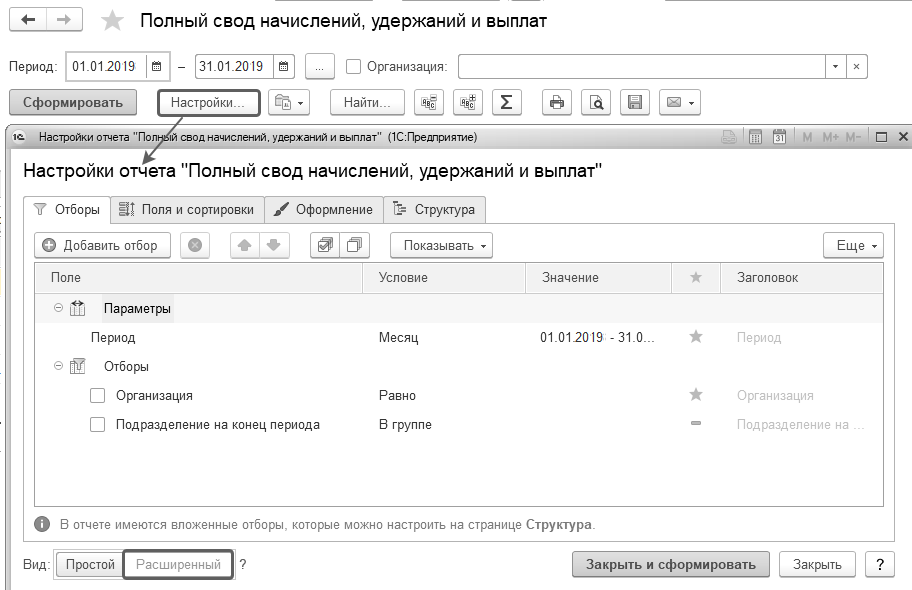The height and width of the screenshot is (590, 912).
Task: Open the Организация dropdown list arrow
Action: pyautogui.click(x=835, y=66)
